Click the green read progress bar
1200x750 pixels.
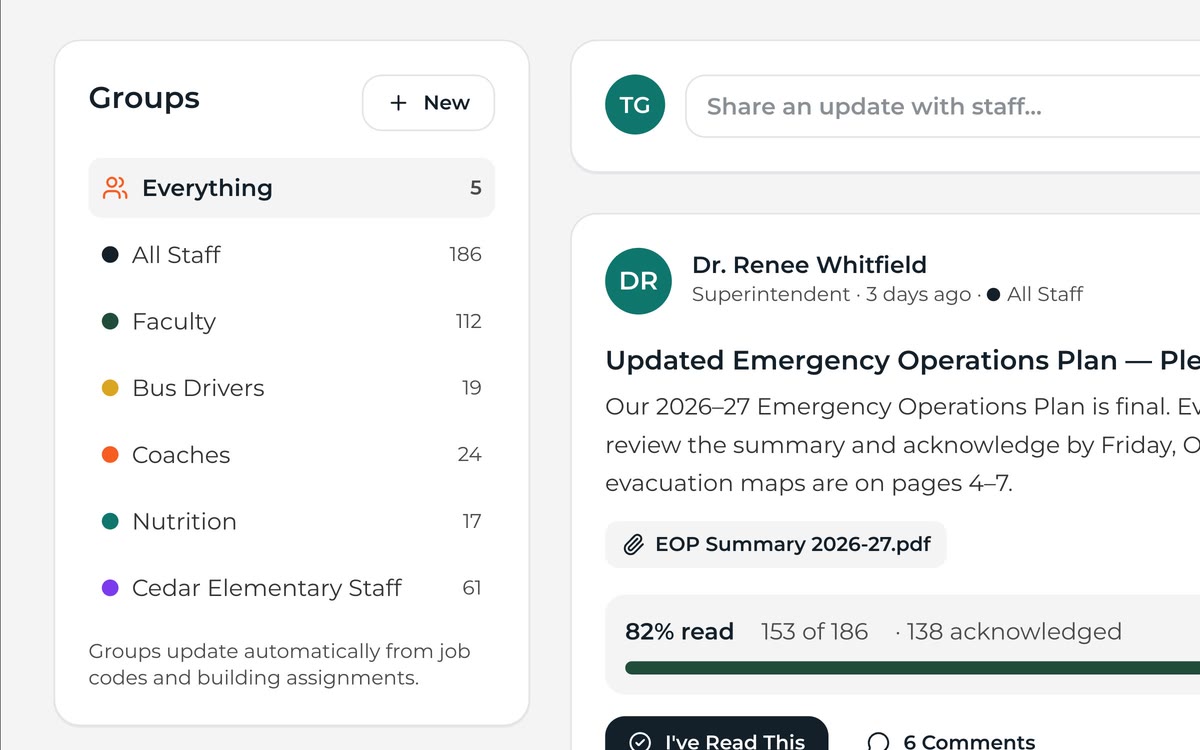pos(912,667)
